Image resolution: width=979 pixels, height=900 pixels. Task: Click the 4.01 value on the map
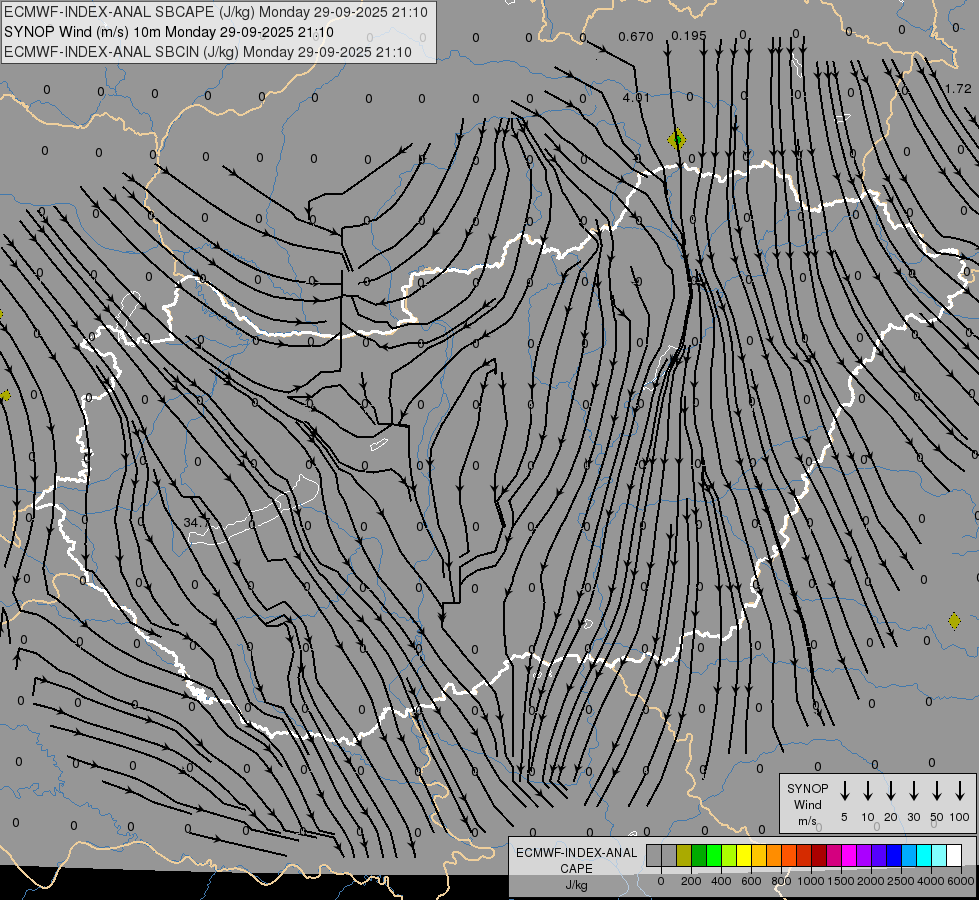[636, 97]
